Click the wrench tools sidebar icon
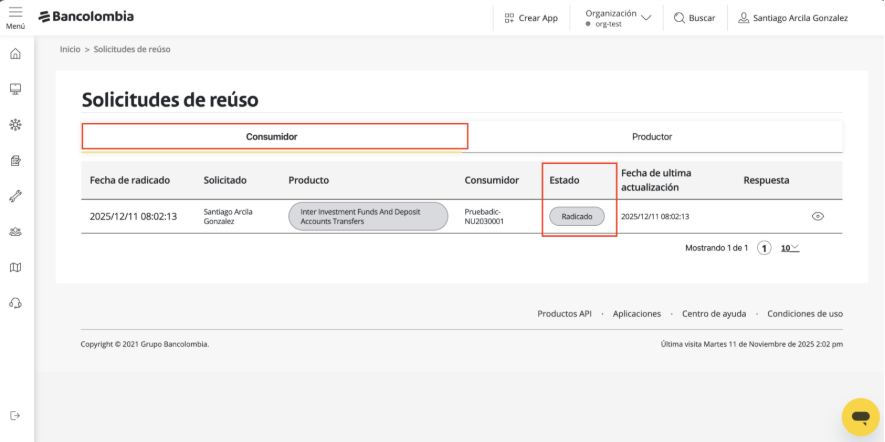Screen dimensions: 885x442 [x=15, y=196]
